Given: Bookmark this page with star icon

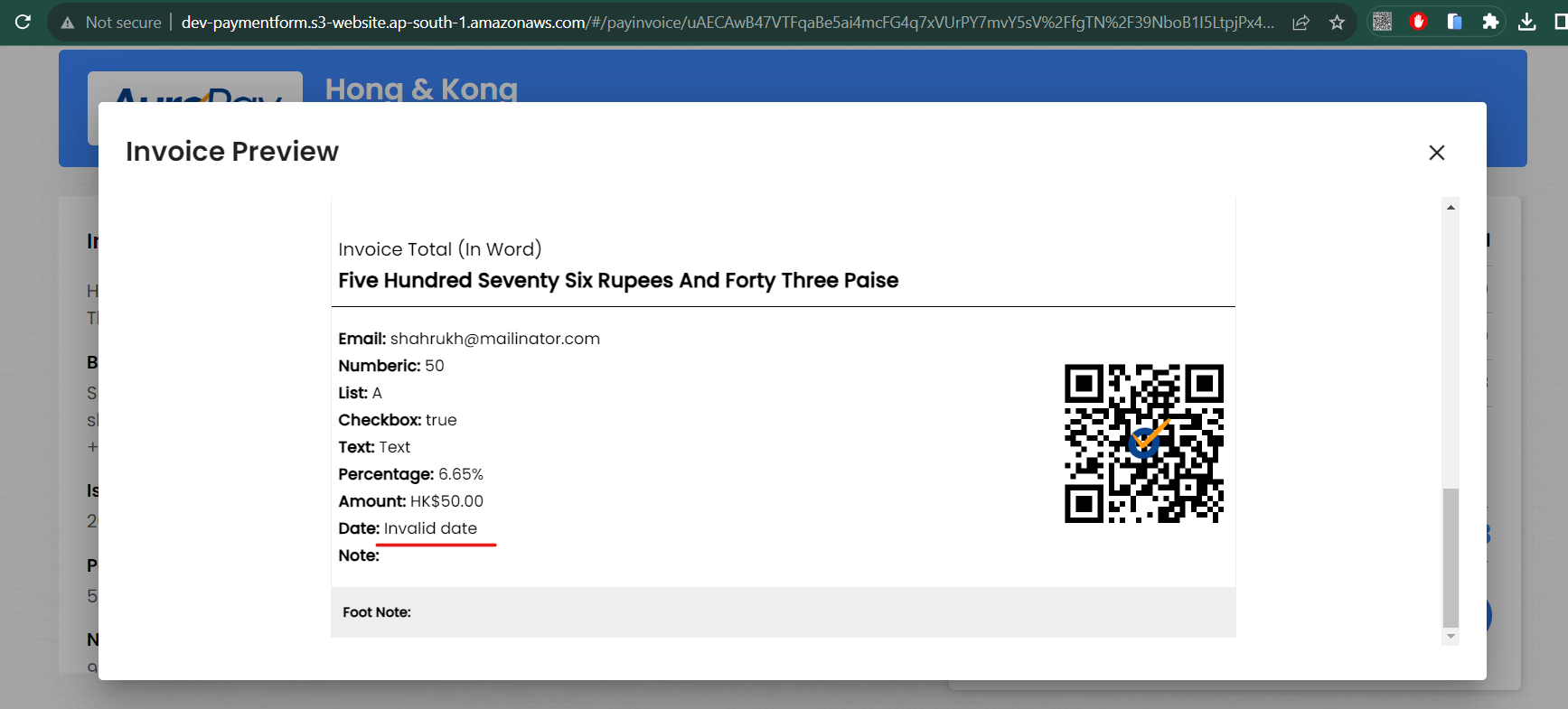Looking at the screenshot, I should (x=1338, y=23).
